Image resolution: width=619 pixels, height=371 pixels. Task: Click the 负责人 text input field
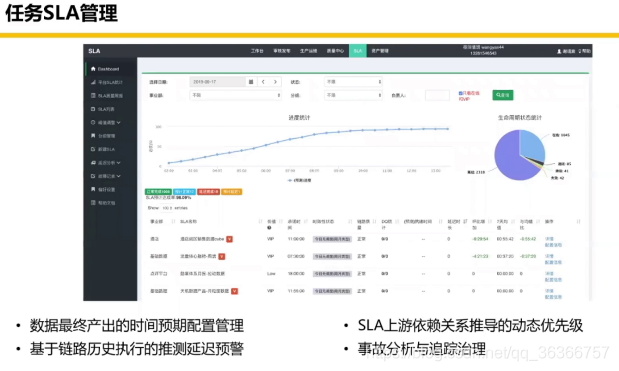pyautogui.click(x=437, y=95)
